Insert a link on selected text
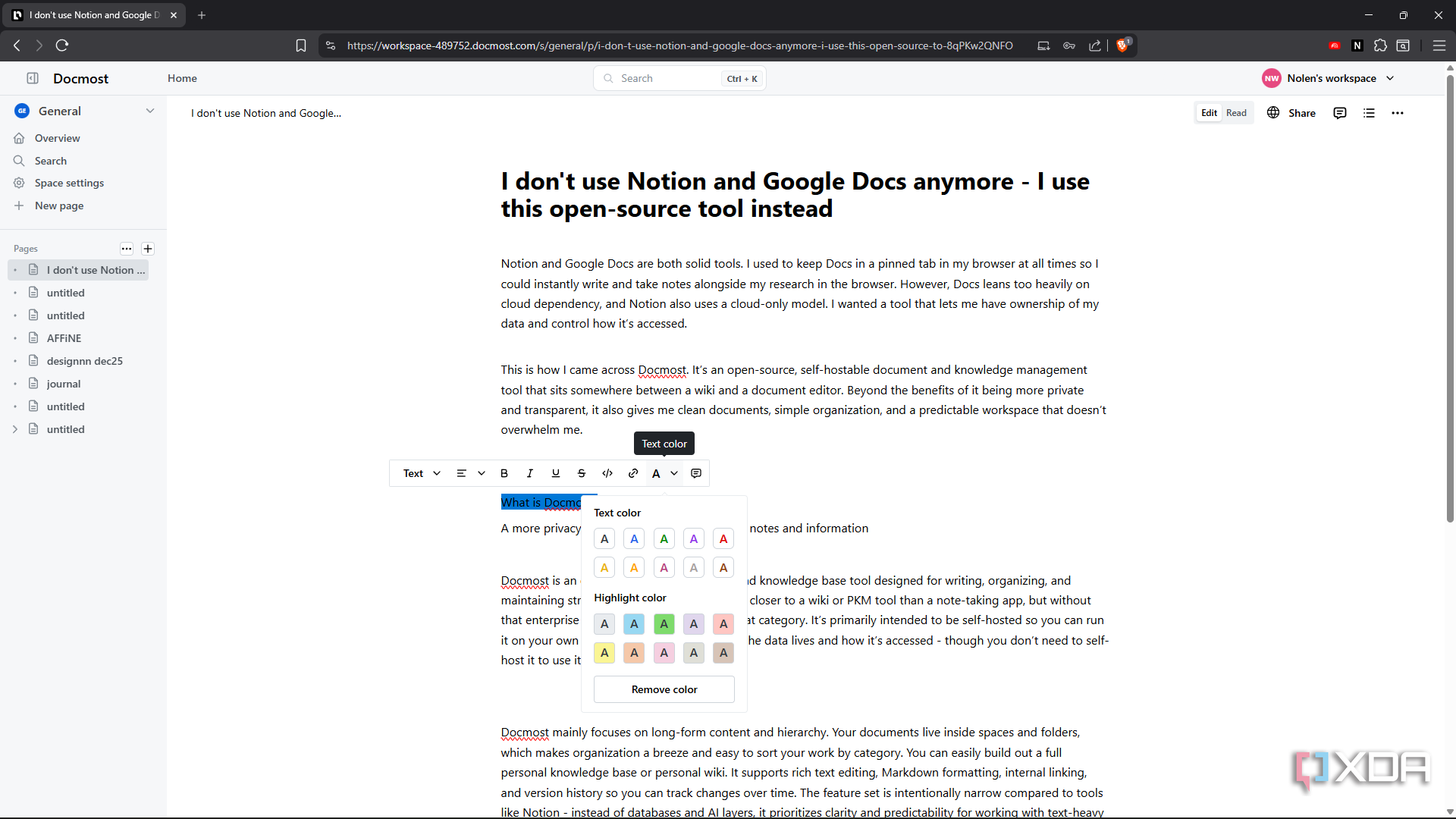The width and height of the screenshot is (1456, 819). [633, 473]
